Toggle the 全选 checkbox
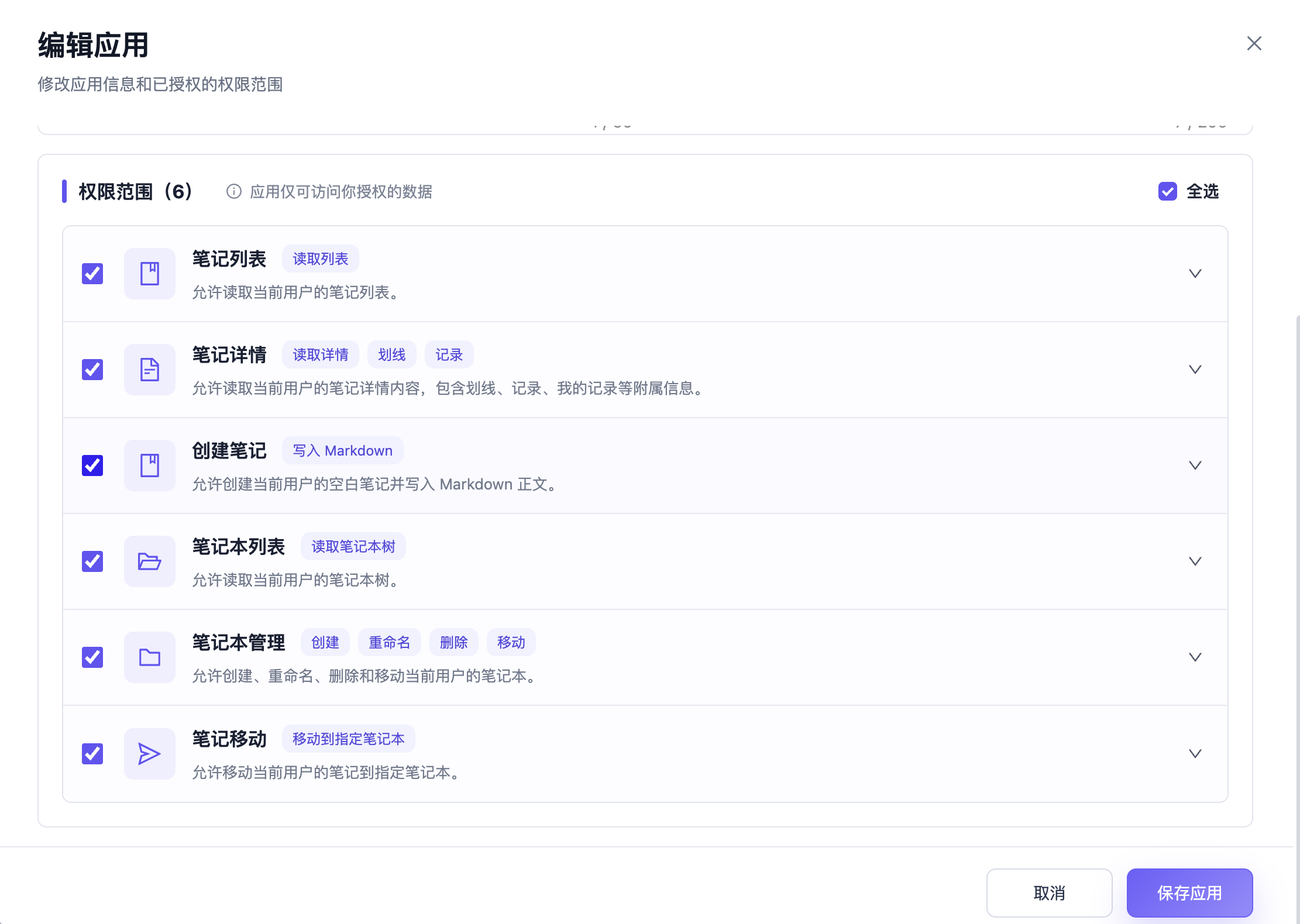 point(1168,191)
